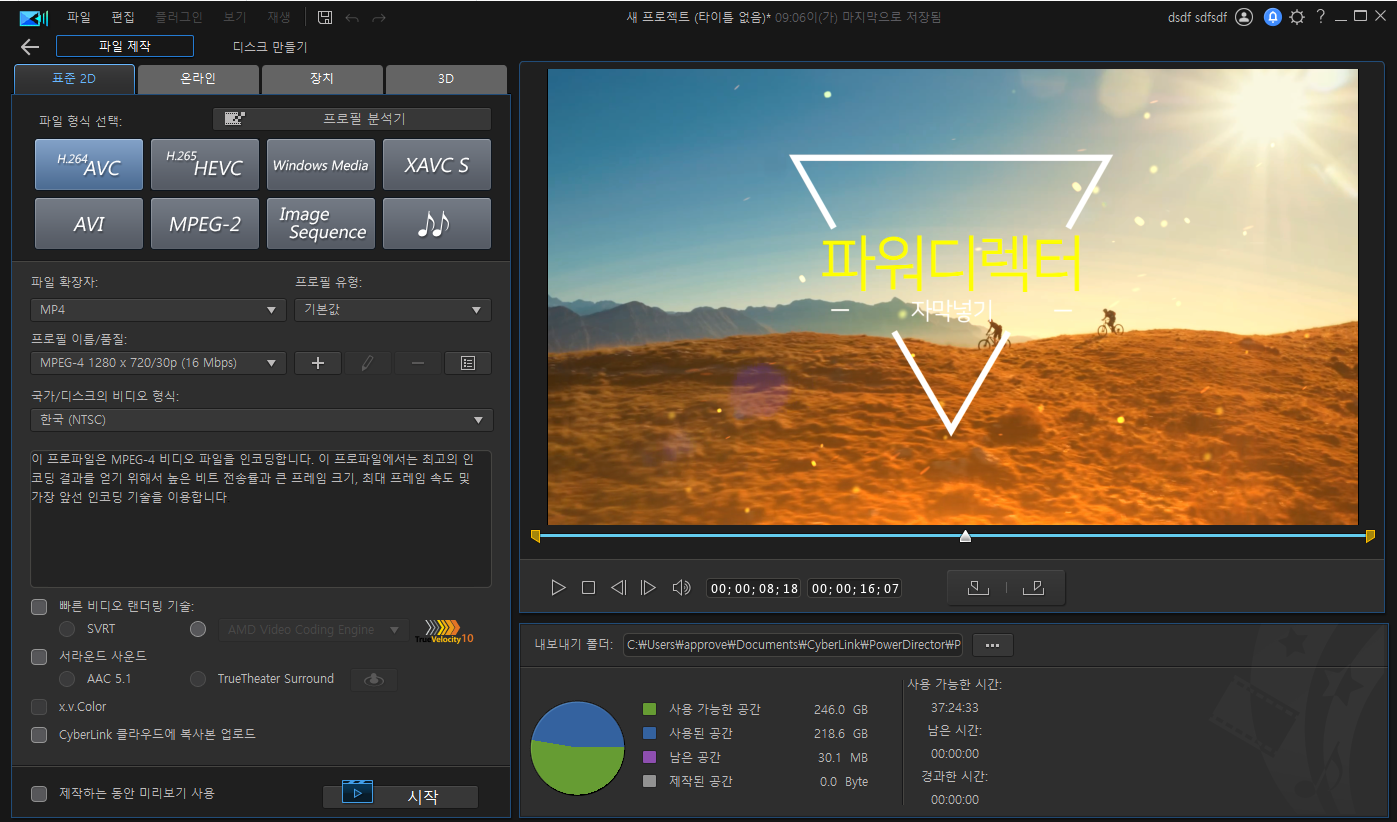Check the 서라운드 사운드 option

[x=39, y=657]
